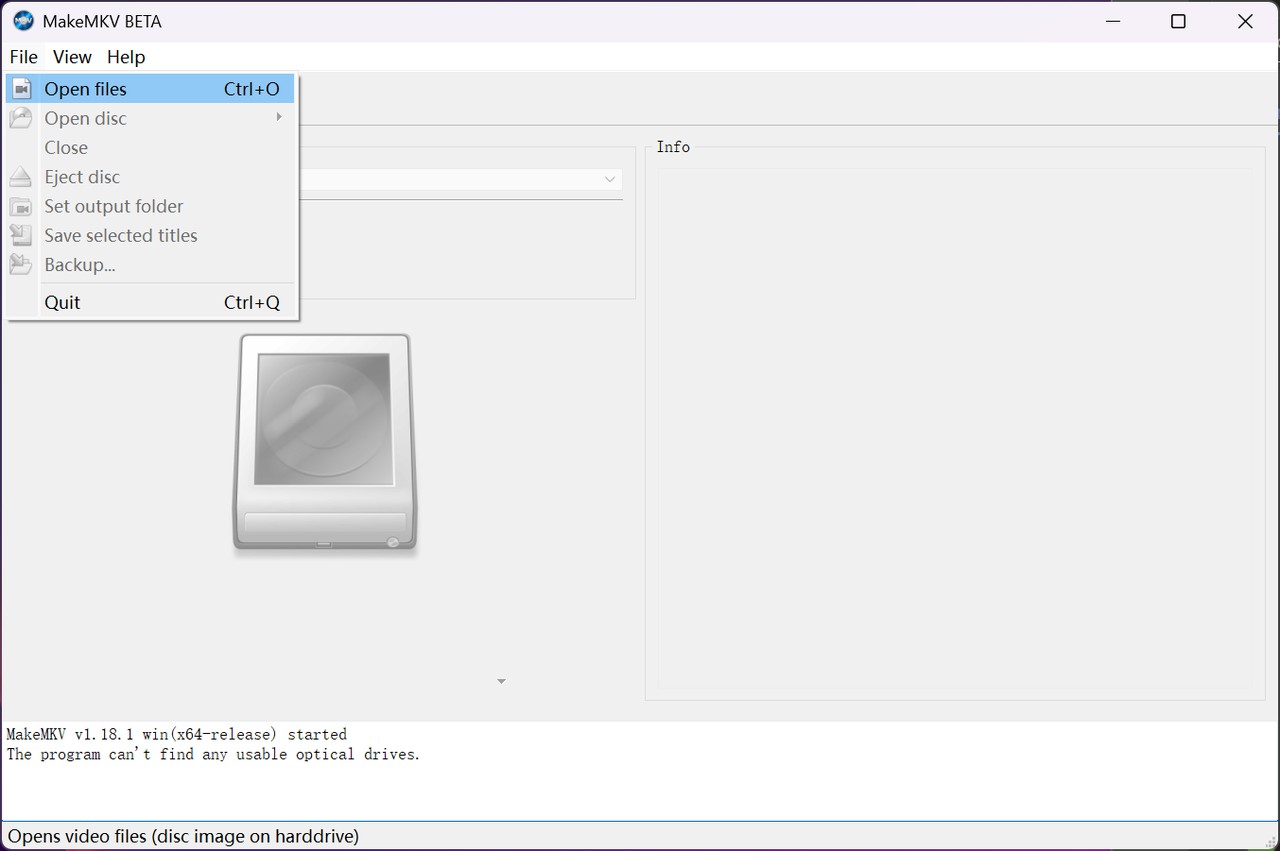Select the Open disc menu entry
Image resolution: width=1280 pixels, height=851 pixels.
click(x=151, y=118)
